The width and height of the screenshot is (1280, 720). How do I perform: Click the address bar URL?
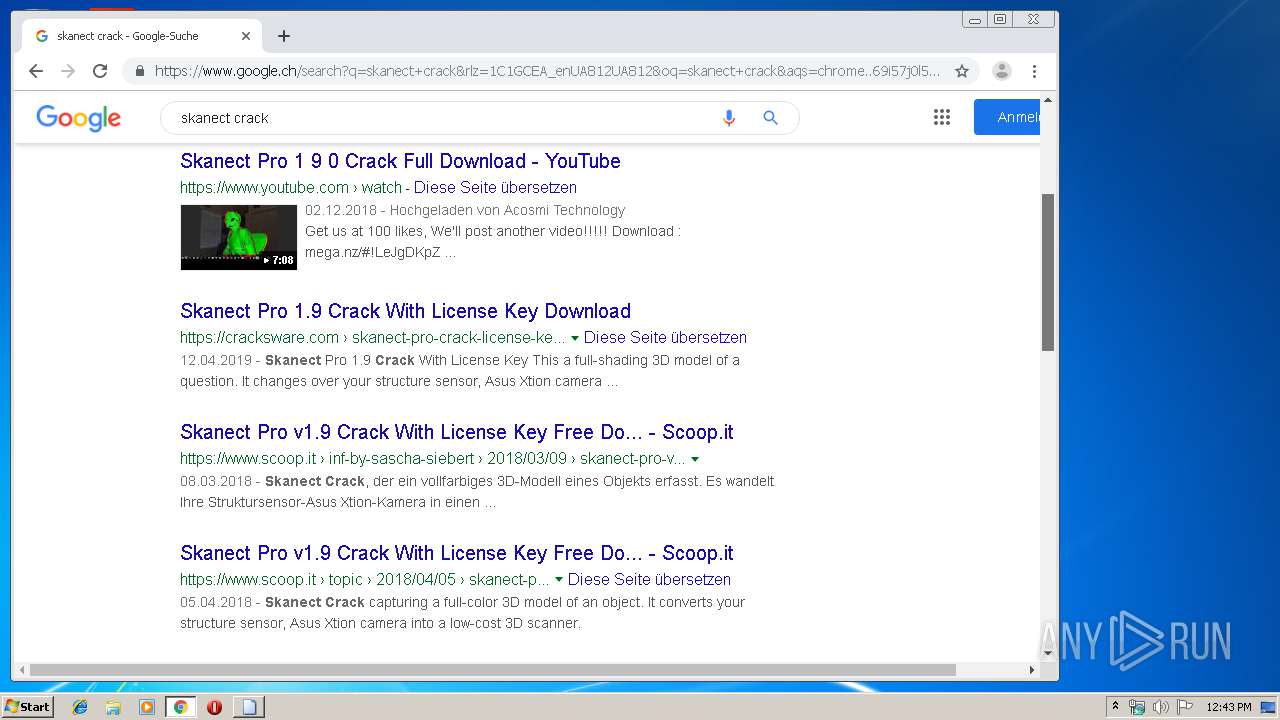(547, 71)
